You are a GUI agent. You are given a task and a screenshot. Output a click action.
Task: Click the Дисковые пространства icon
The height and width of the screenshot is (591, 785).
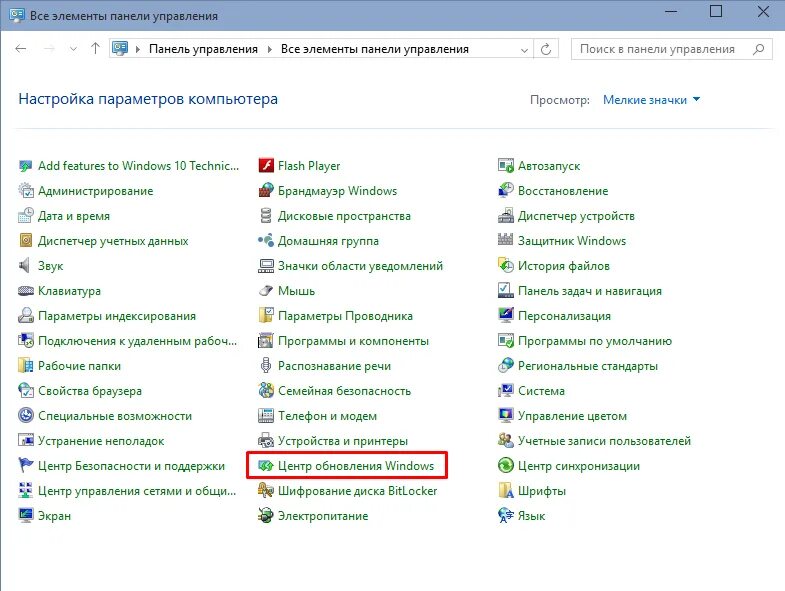[266, 215]
